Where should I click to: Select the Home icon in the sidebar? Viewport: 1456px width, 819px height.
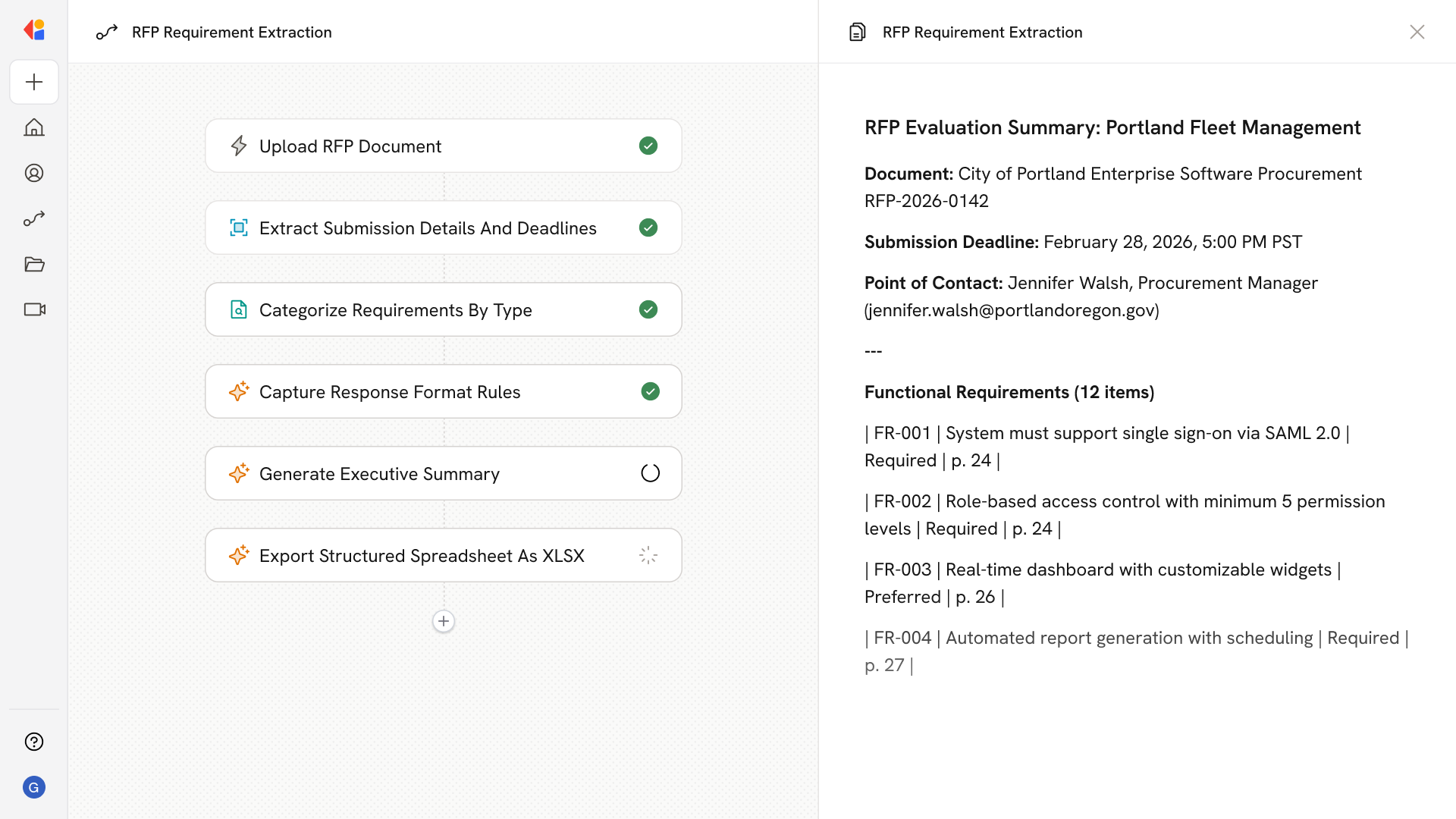(x=34, y=127)
